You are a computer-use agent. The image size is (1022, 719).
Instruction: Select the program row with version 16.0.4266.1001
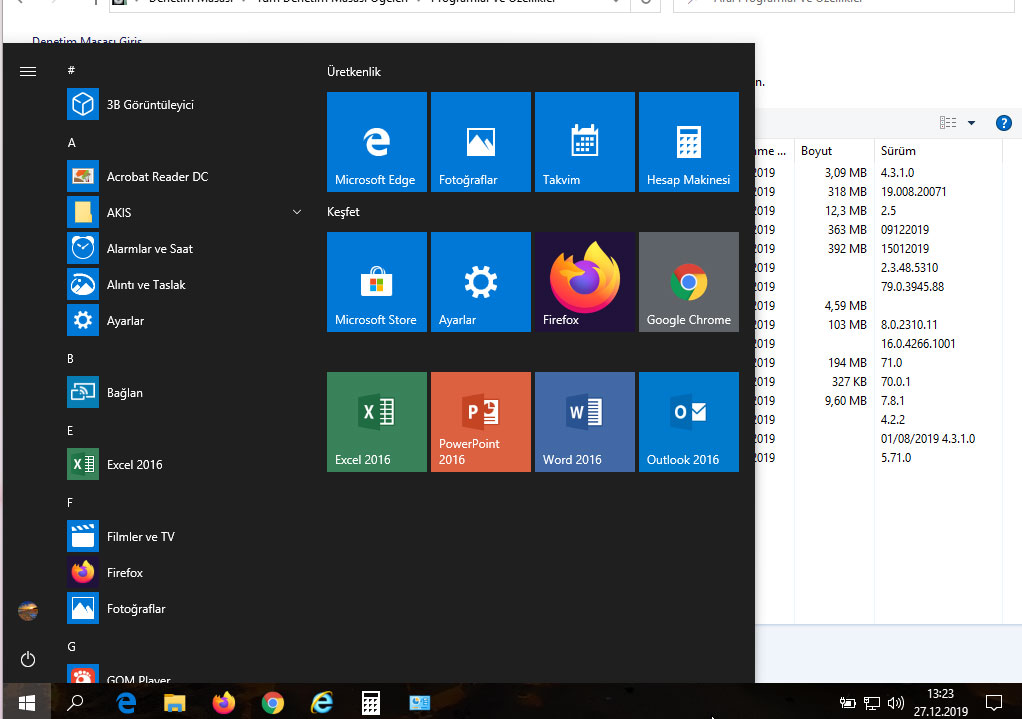pos(879,344)
